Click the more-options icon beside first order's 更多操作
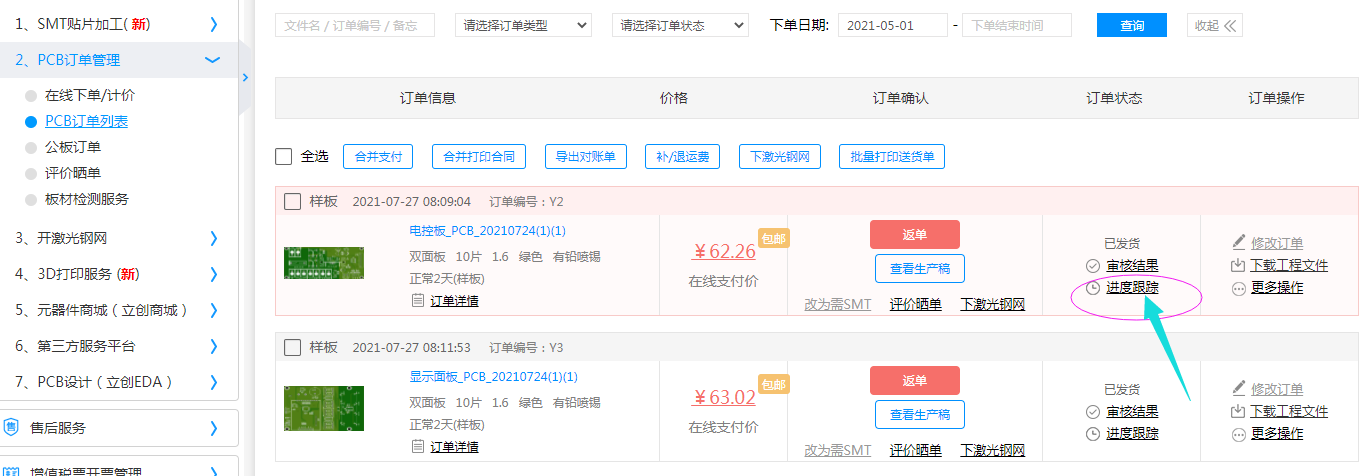 point(1239,288)
